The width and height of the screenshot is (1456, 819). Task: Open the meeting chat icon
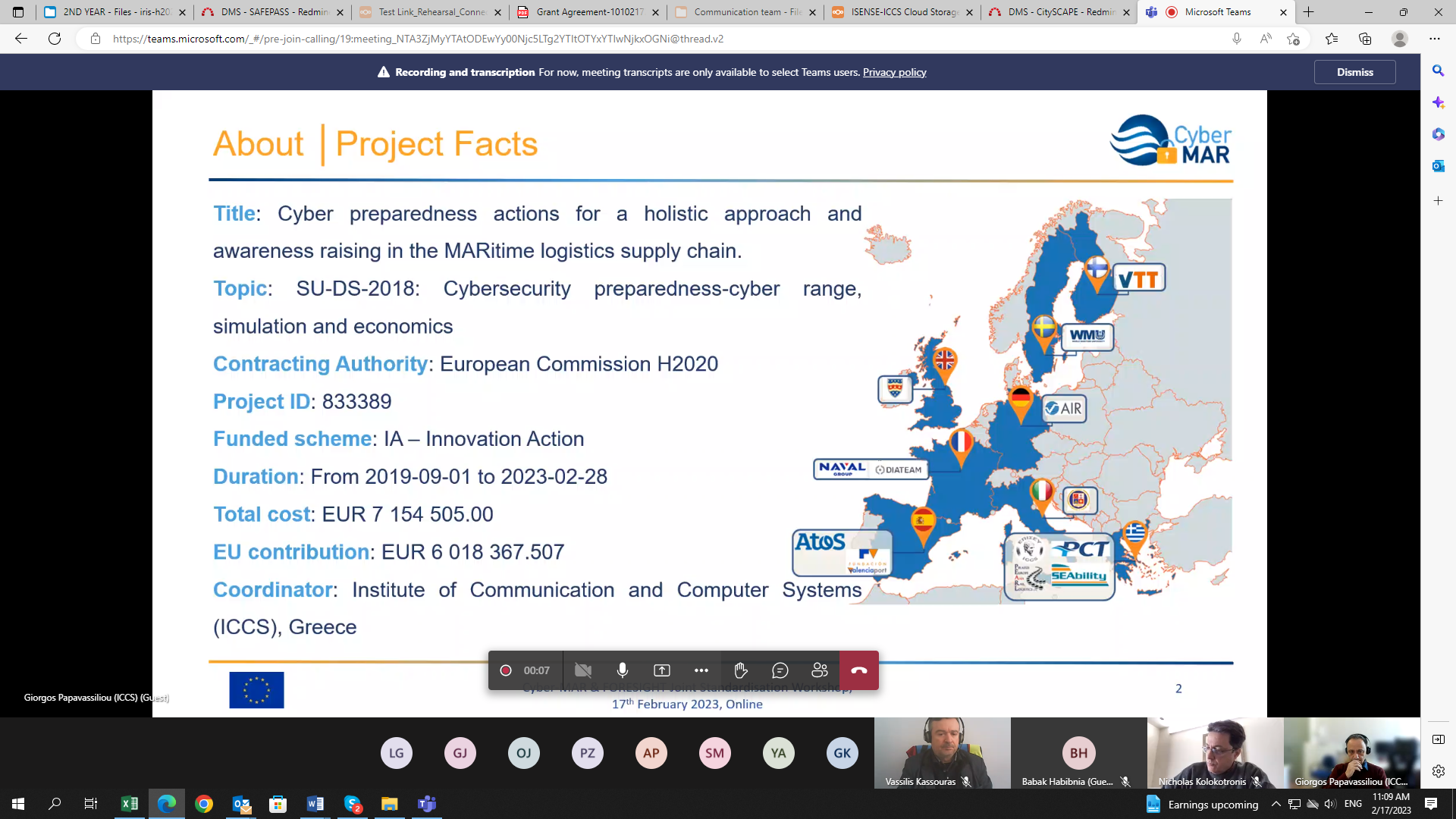tap(780, 670)
